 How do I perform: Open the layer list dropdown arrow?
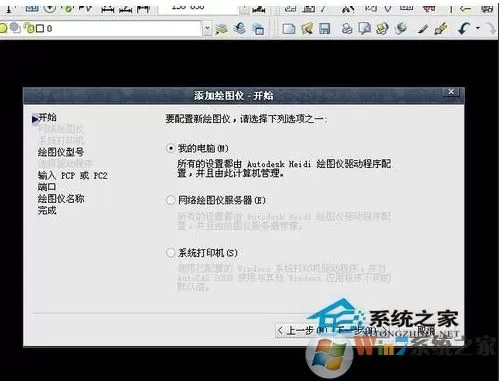[x=207, y=29]
